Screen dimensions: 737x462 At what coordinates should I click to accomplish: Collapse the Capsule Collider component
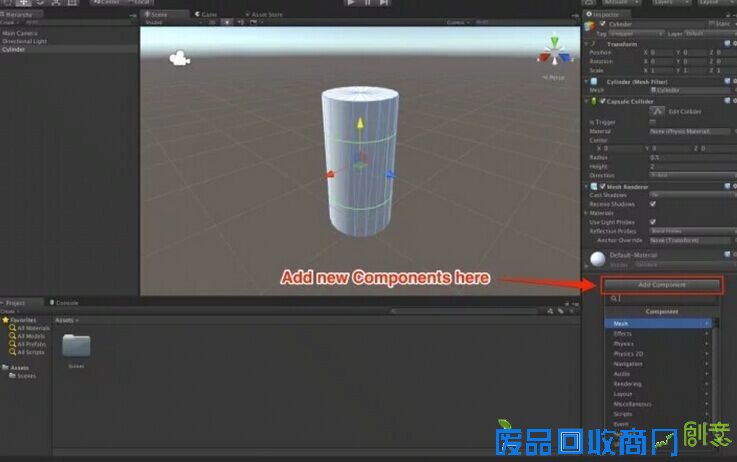[587, 102]
